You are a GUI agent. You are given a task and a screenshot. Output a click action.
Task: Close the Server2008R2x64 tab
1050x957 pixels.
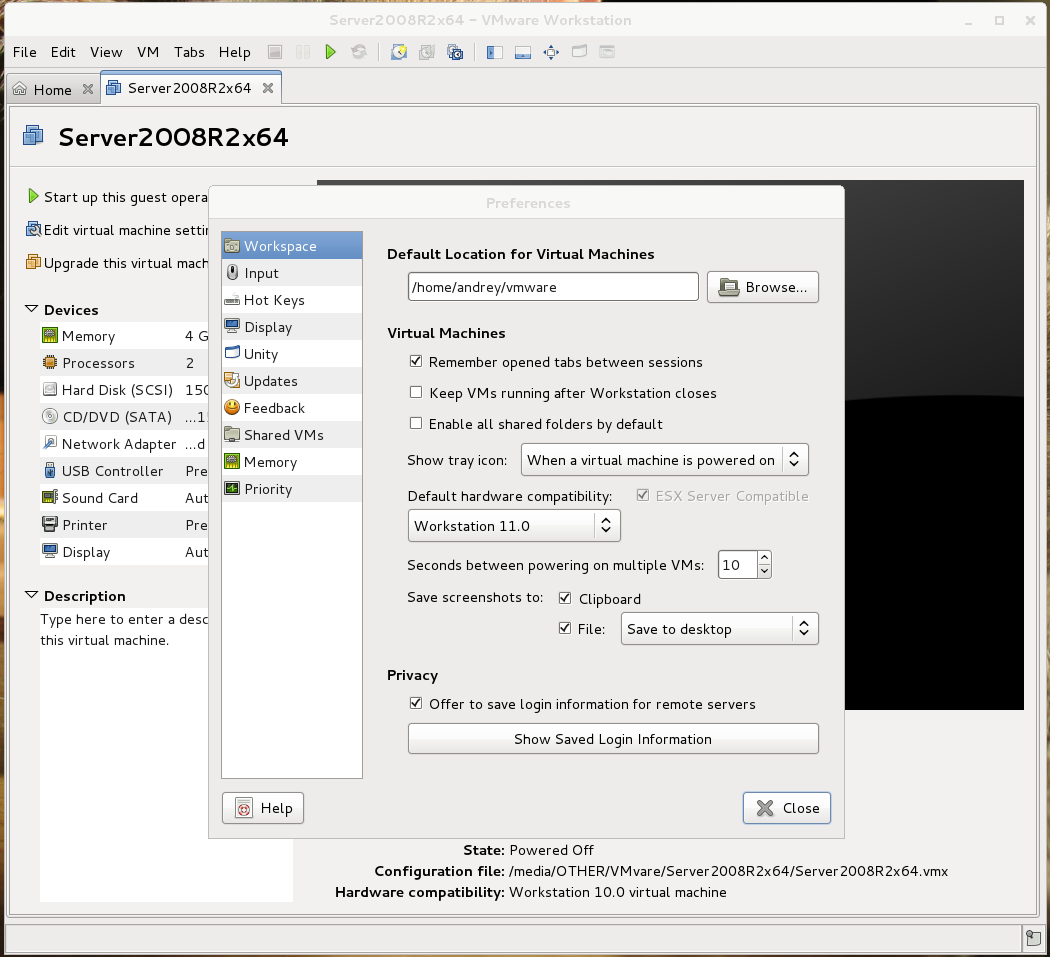tap(268, 88)
